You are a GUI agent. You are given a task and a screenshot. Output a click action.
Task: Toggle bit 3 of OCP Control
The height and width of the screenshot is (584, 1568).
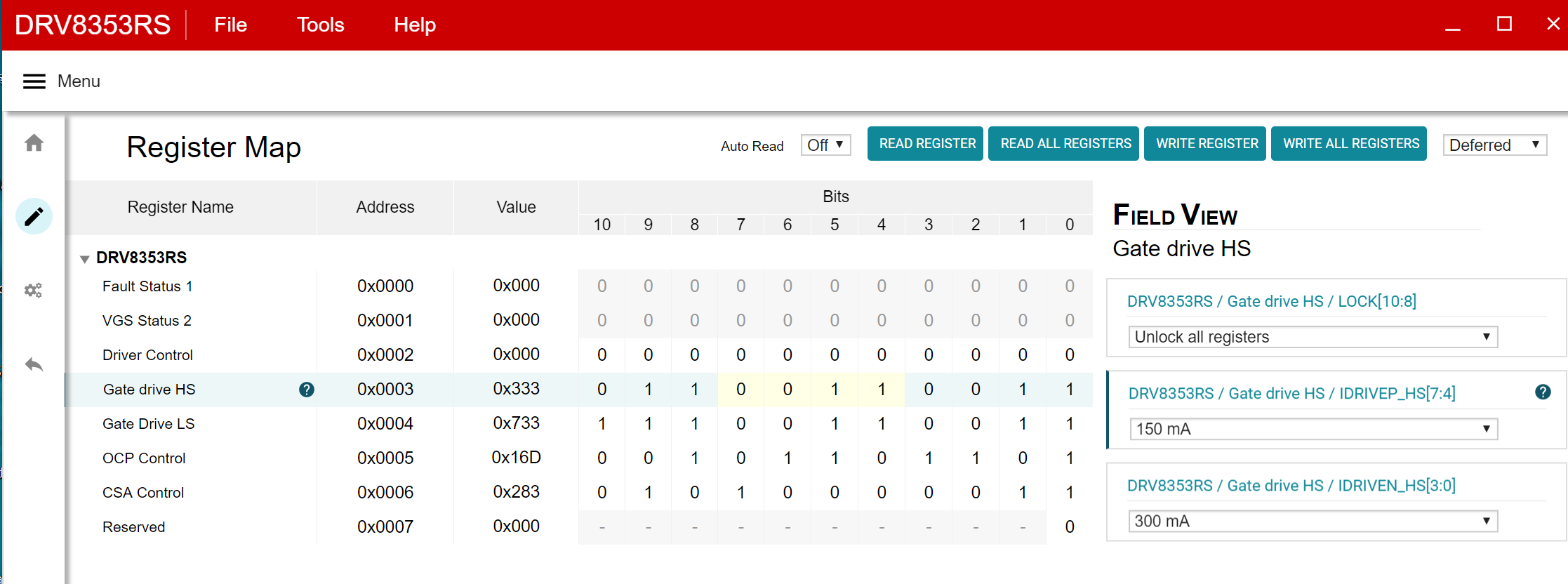pyautogui.click(x=929, y=458)
